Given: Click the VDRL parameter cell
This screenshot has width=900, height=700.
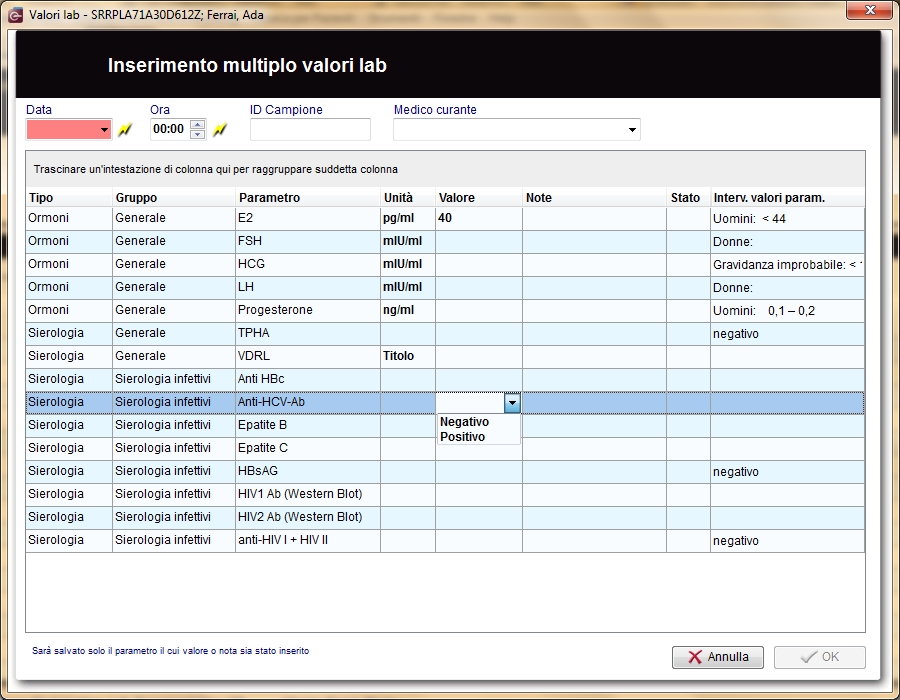Looking at the screenshot, I should [308, 356].
